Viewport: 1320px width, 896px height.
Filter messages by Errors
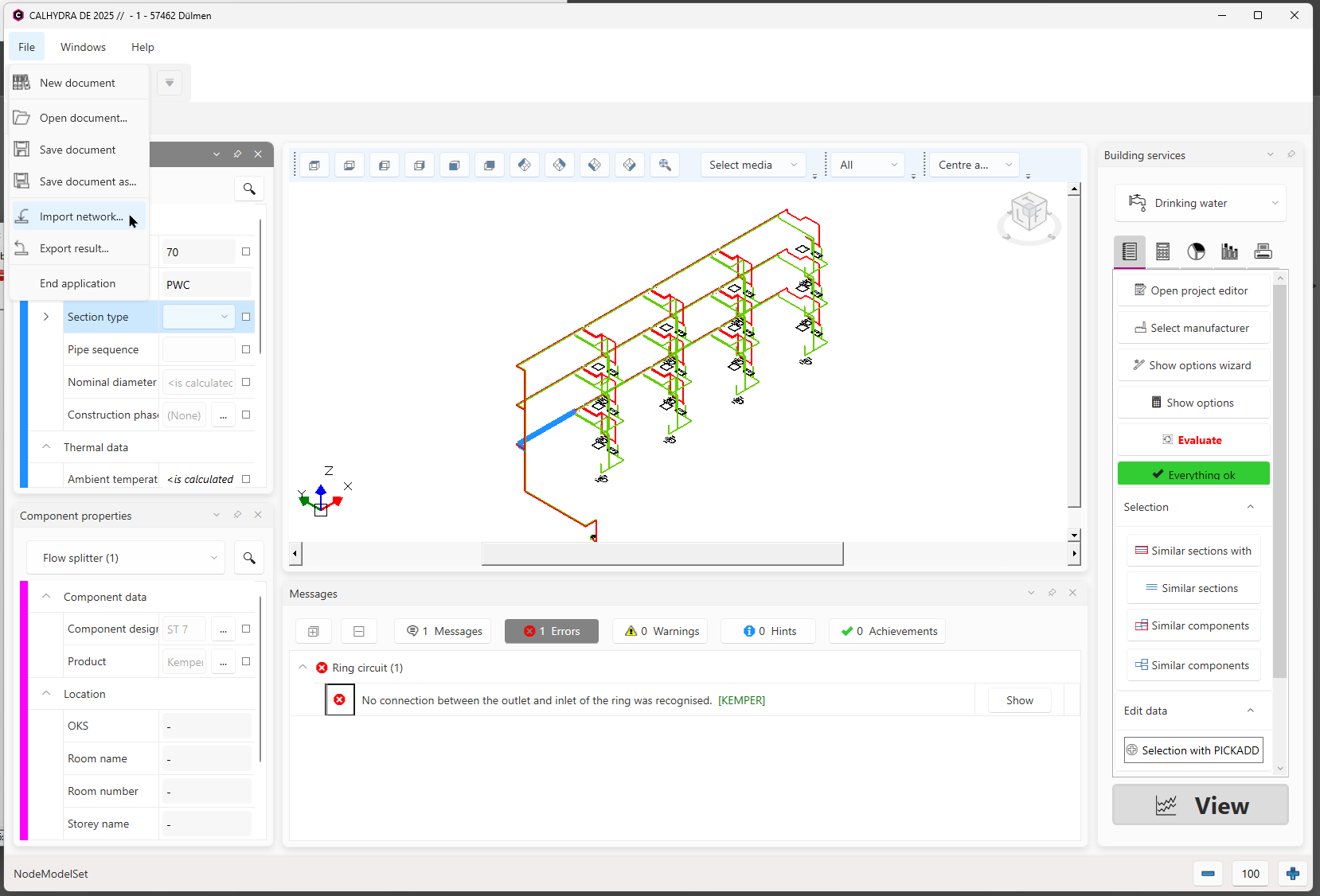click(552, 631)
